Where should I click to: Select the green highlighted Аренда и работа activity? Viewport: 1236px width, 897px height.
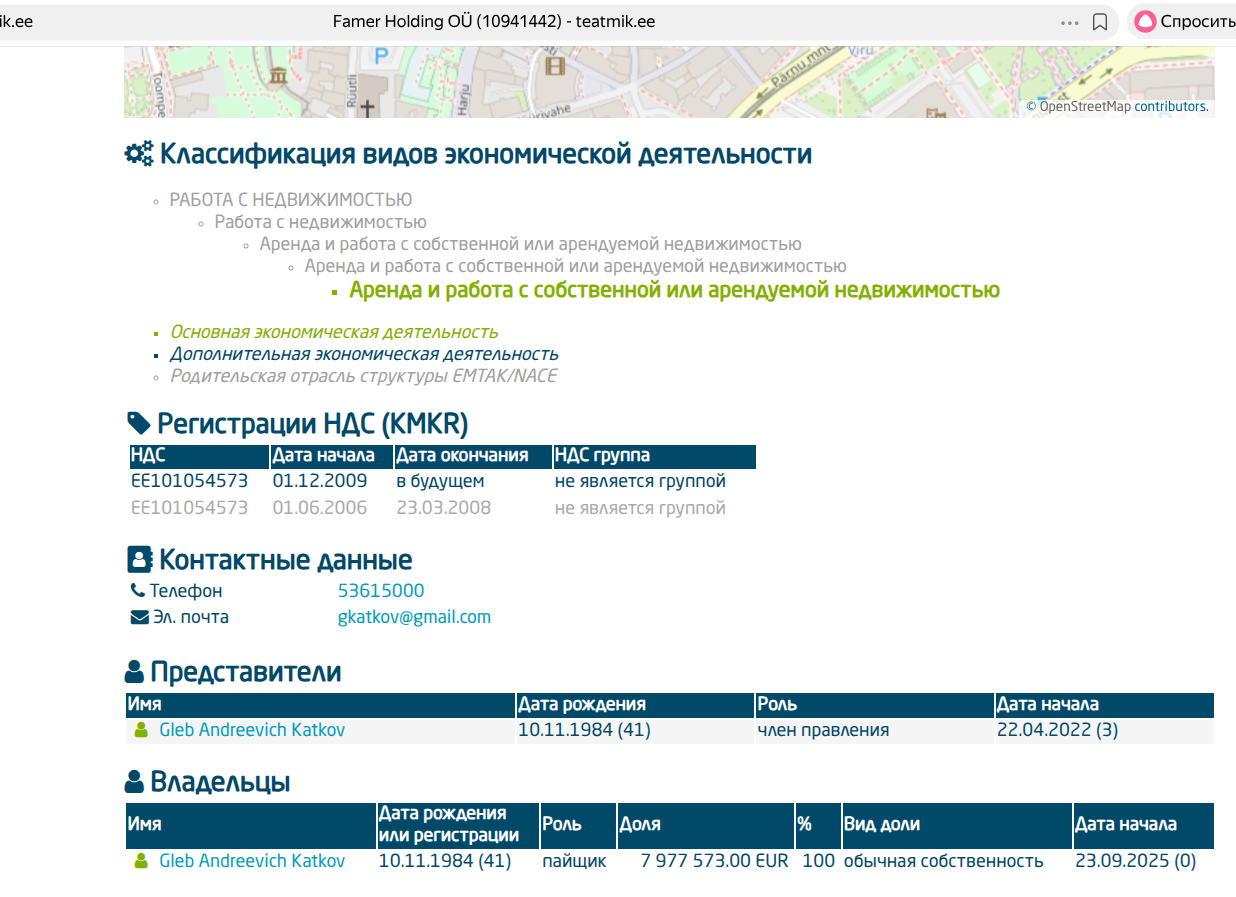pos(674,291)
